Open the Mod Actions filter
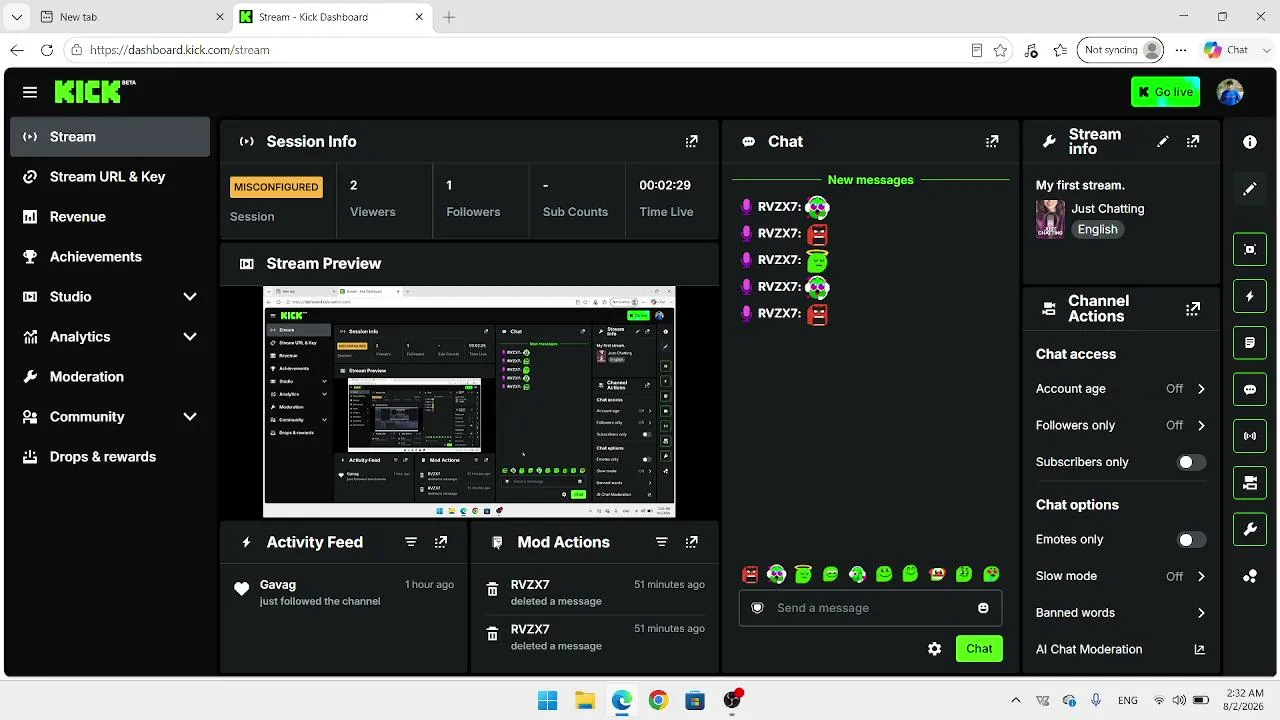Viewport: 1280px width, 720px height. point(661,542)
